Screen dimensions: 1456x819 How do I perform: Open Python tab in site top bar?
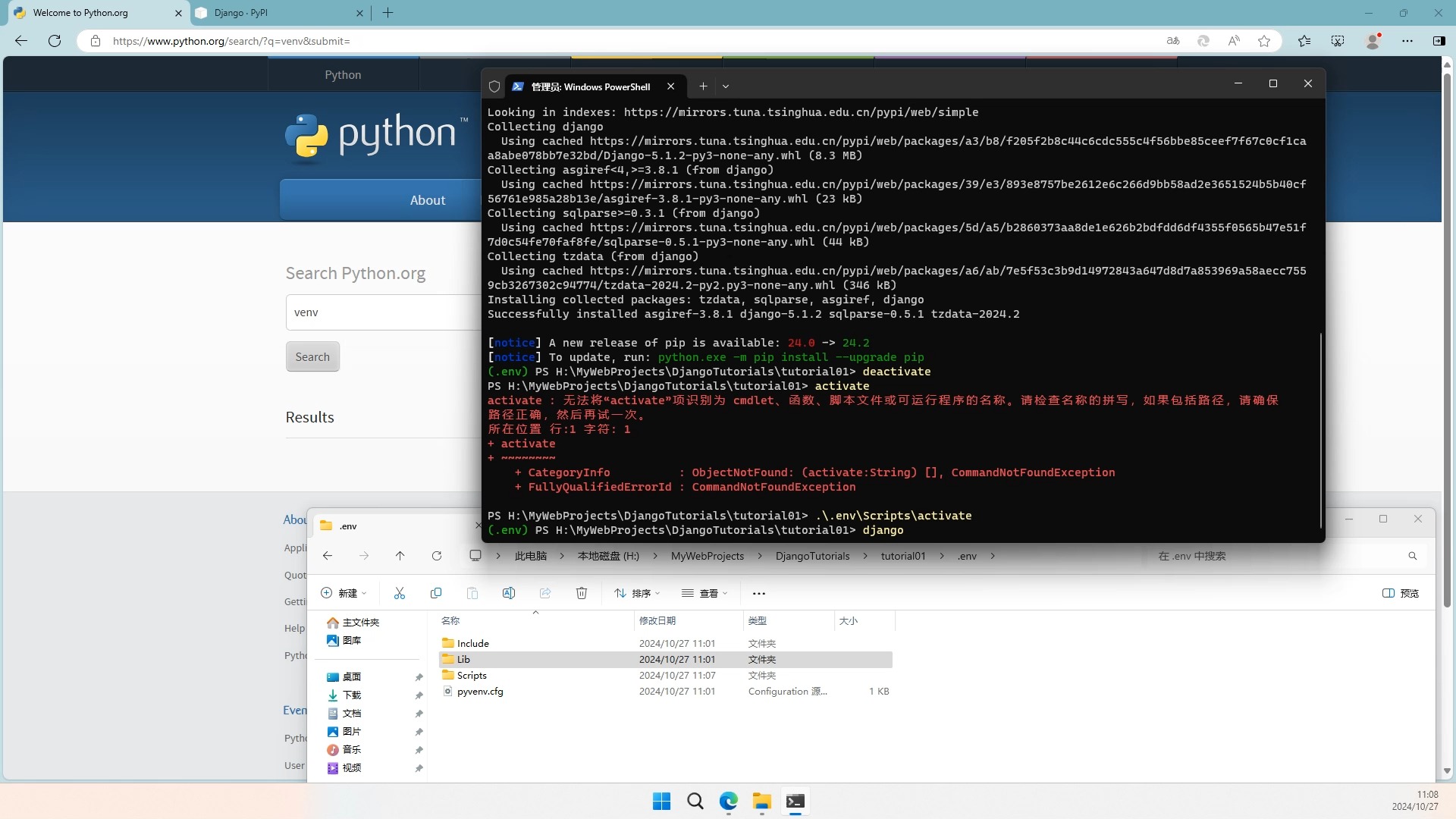point(343,74)
